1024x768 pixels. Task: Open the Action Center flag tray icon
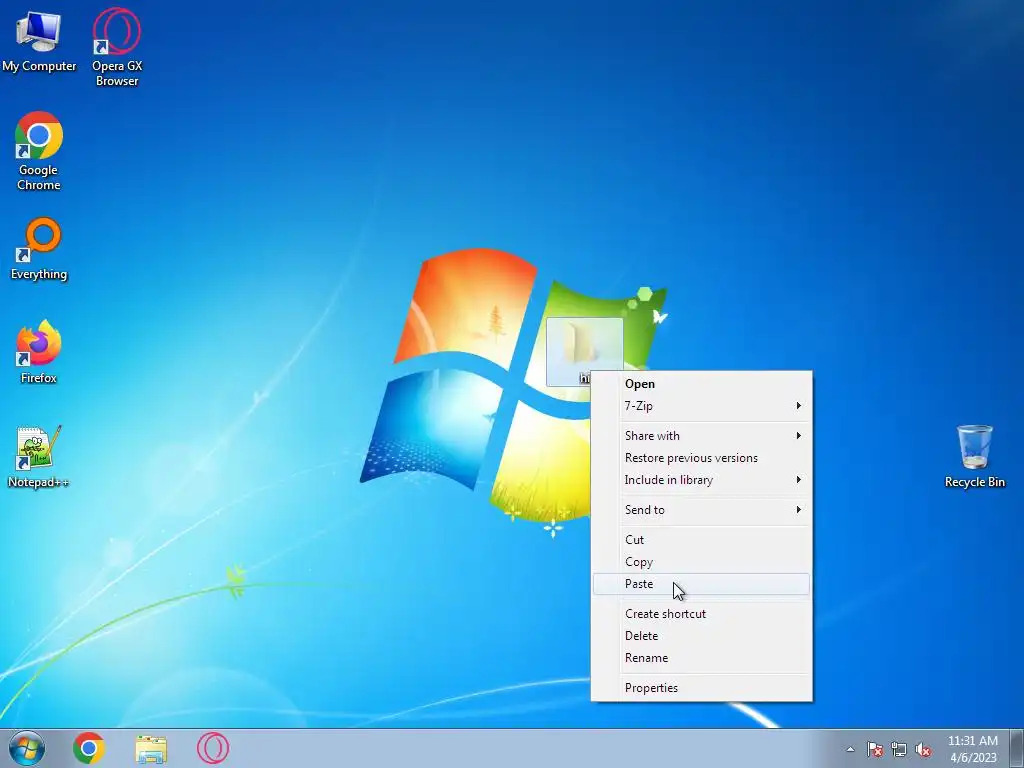click(874, 749)
